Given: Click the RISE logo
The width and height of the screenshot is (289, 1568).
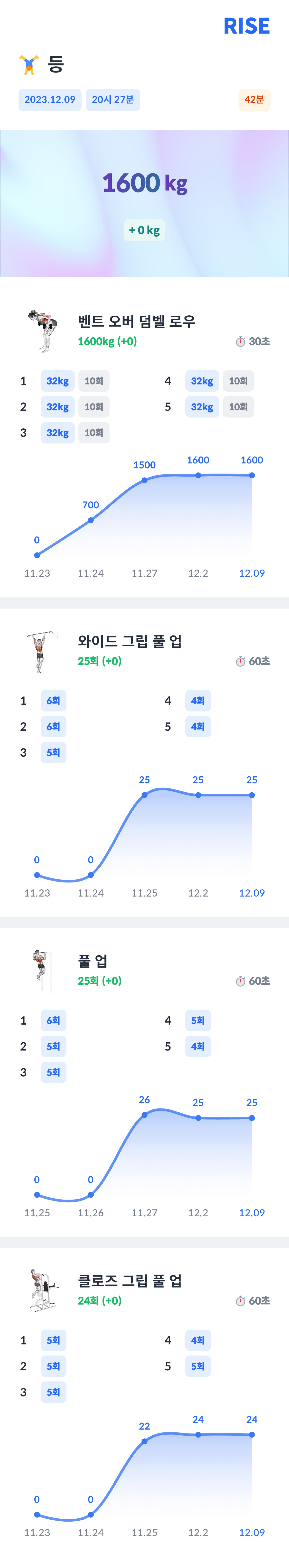Looking at the screenshot, I should click(246, 26).
